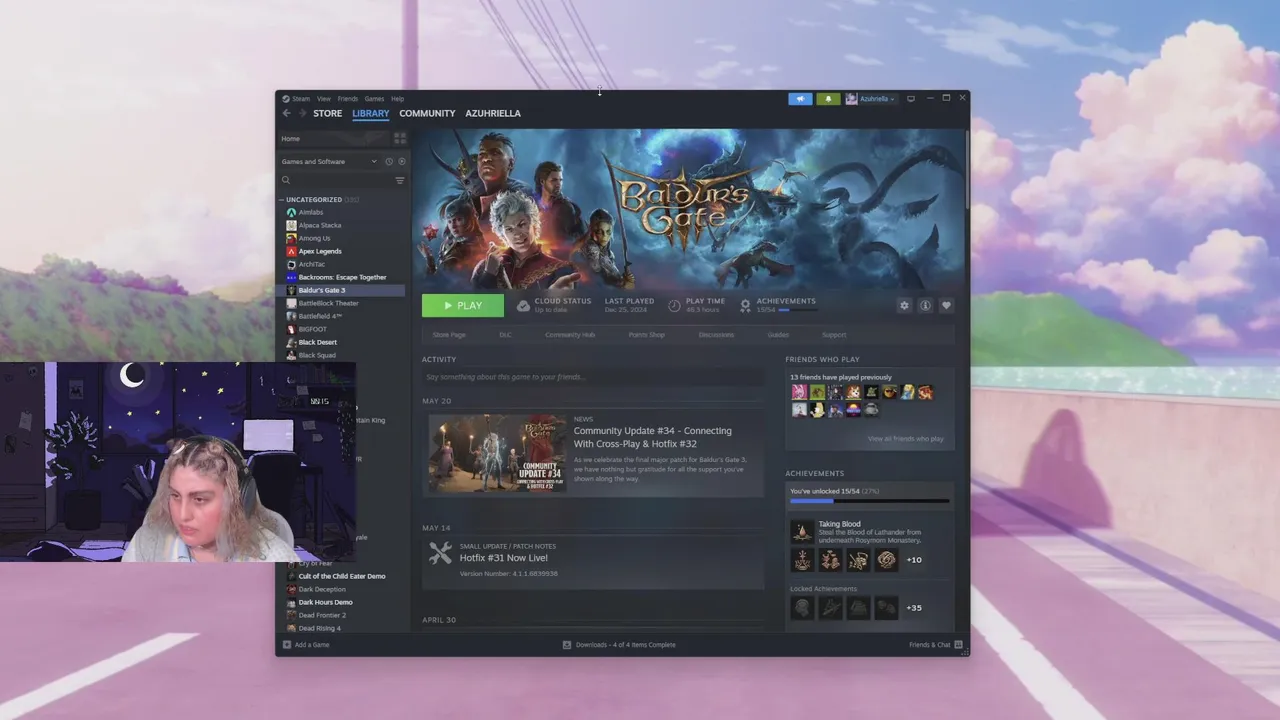Image resolution: width=1280 pixels, height=720 pixels.
Task: Switch to Big Picture mode icon
Action: [x=910, y=99]
